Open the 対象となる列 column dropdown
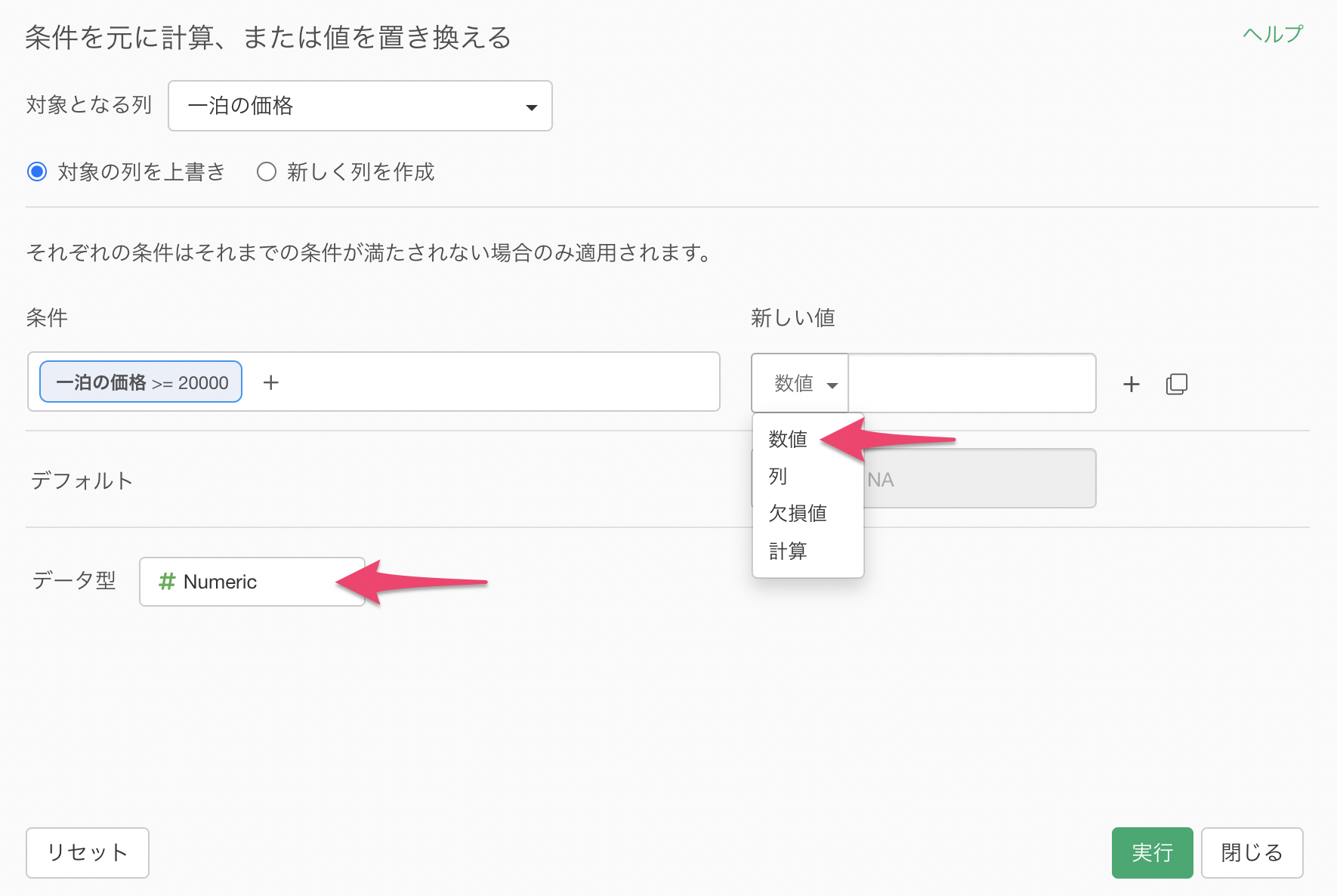The image size is (1337, 896). pos(360,106)
